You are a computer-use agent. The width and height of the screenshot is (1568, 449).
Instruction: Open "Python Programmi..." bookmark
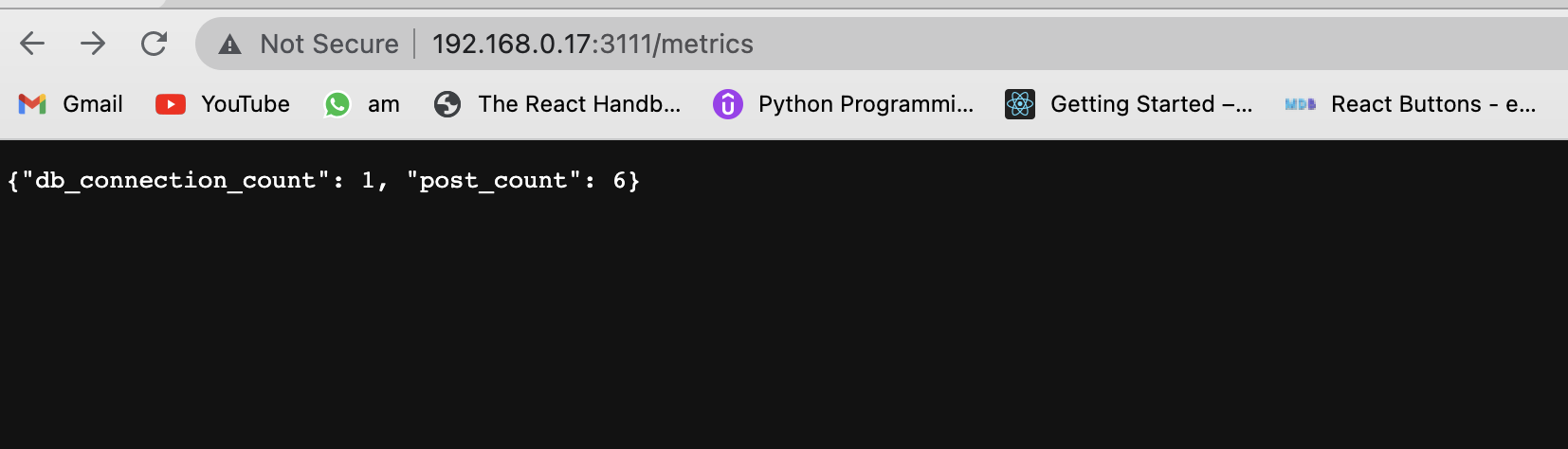(866, 104)
